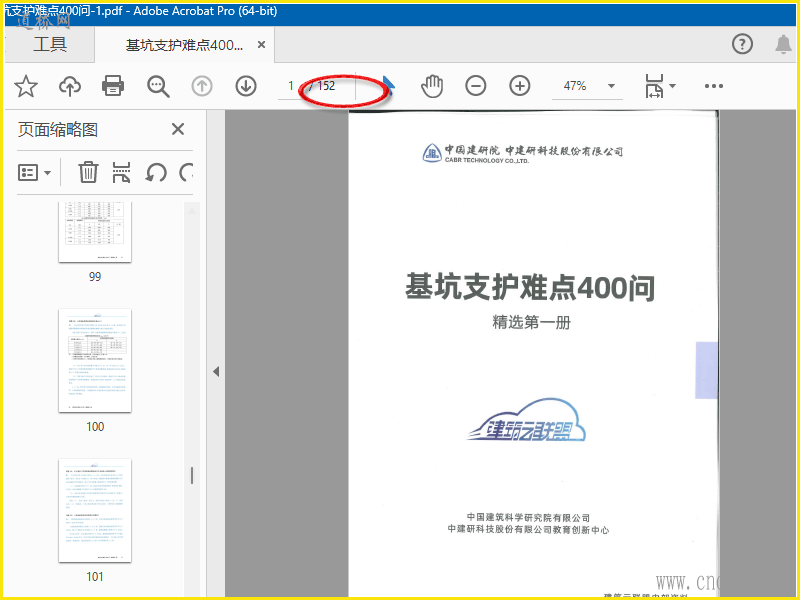Click the print file icon
This screenshot has width=800, height=600.
(113, 86)
